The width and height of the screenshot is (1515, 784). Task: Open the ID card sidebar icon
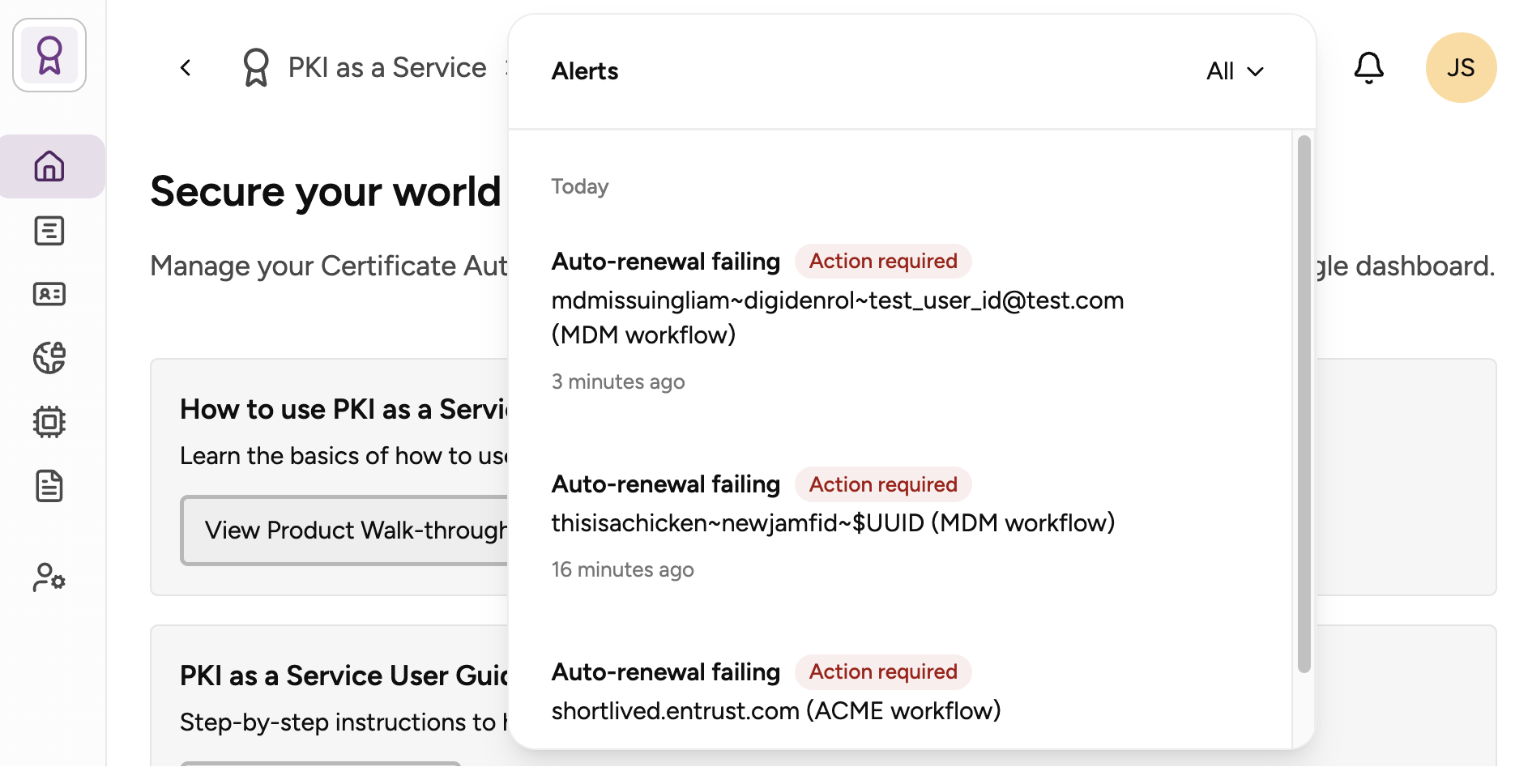[49, 294]
